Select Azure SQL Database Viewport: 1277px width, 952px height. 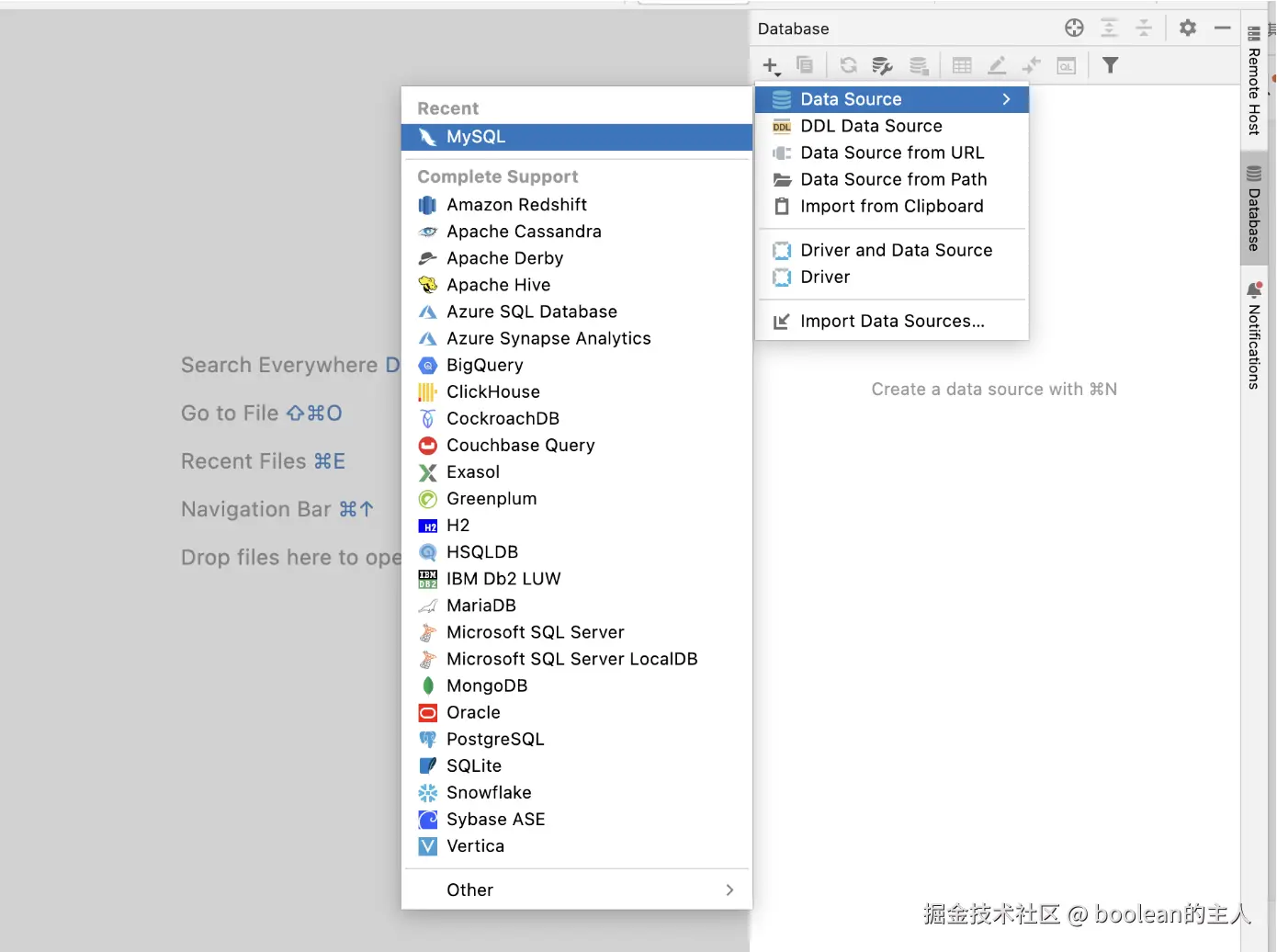tap(577, 312)
